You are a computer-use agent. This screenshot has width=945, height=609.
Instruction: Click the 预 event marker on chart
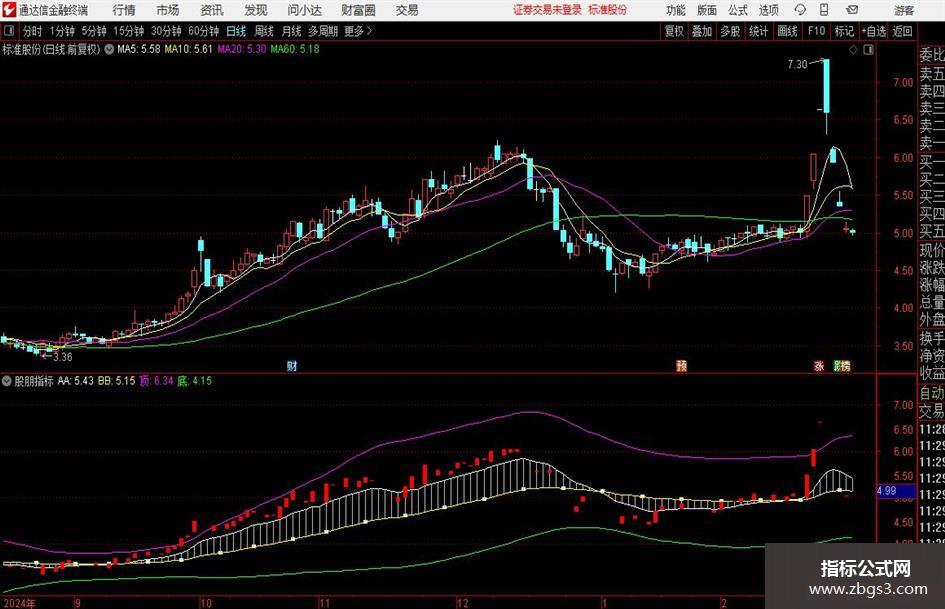tap(682, 365)
